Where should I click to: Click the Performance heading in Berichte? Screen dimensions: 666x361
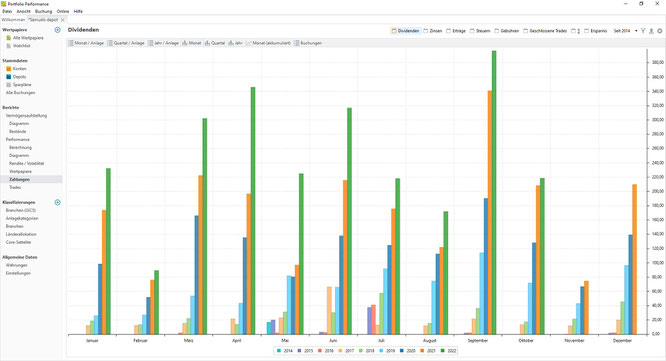pos(17,139)
